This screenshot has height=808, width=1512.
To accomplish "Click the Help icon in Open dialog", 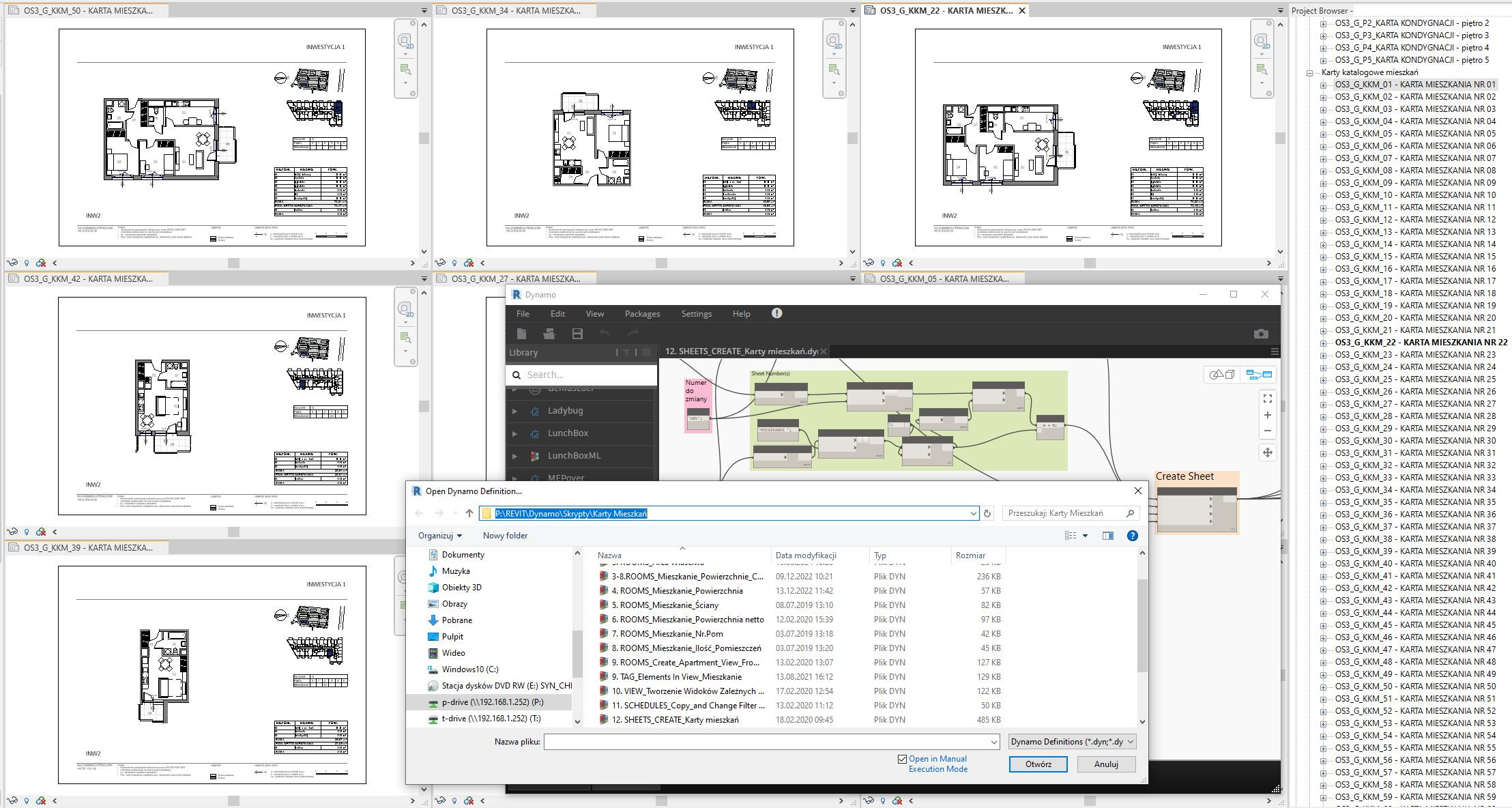I will pyautogui.click(x=1132, y=536).
